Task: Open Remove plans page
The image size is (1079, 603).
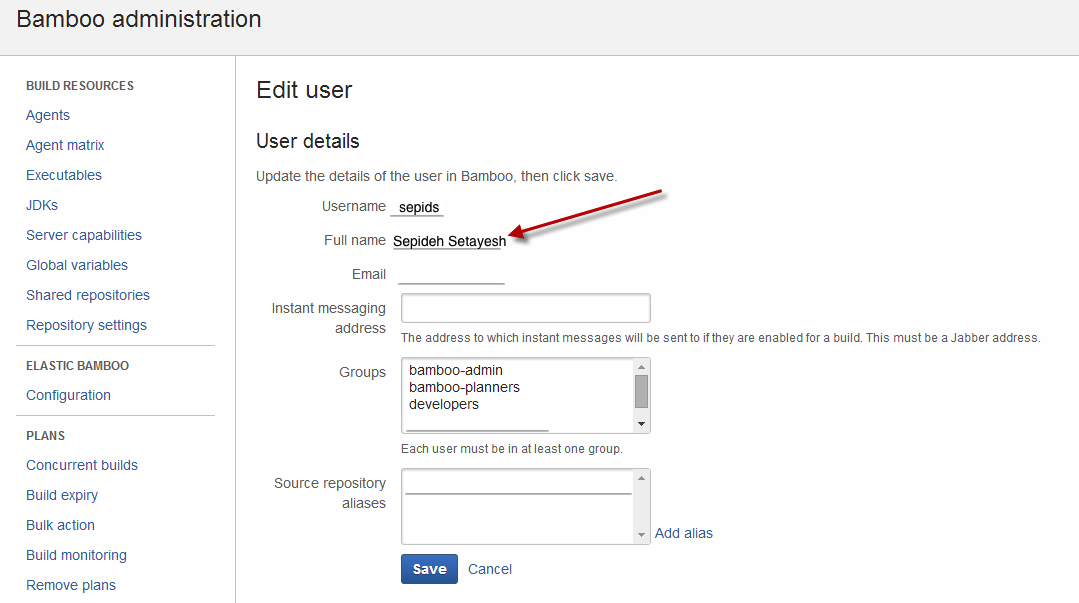Action: click(70, 585)
